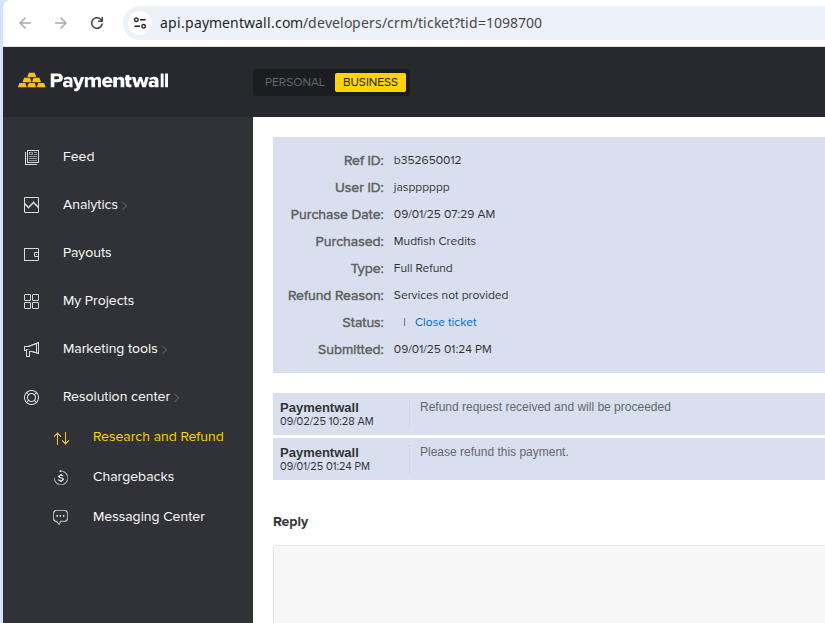This screenshot has width=825, height=623.
Task: Click the Purchase Date value 09/01/25 07:29 AM
Action: pyautogui.click(x=444, y=214)
